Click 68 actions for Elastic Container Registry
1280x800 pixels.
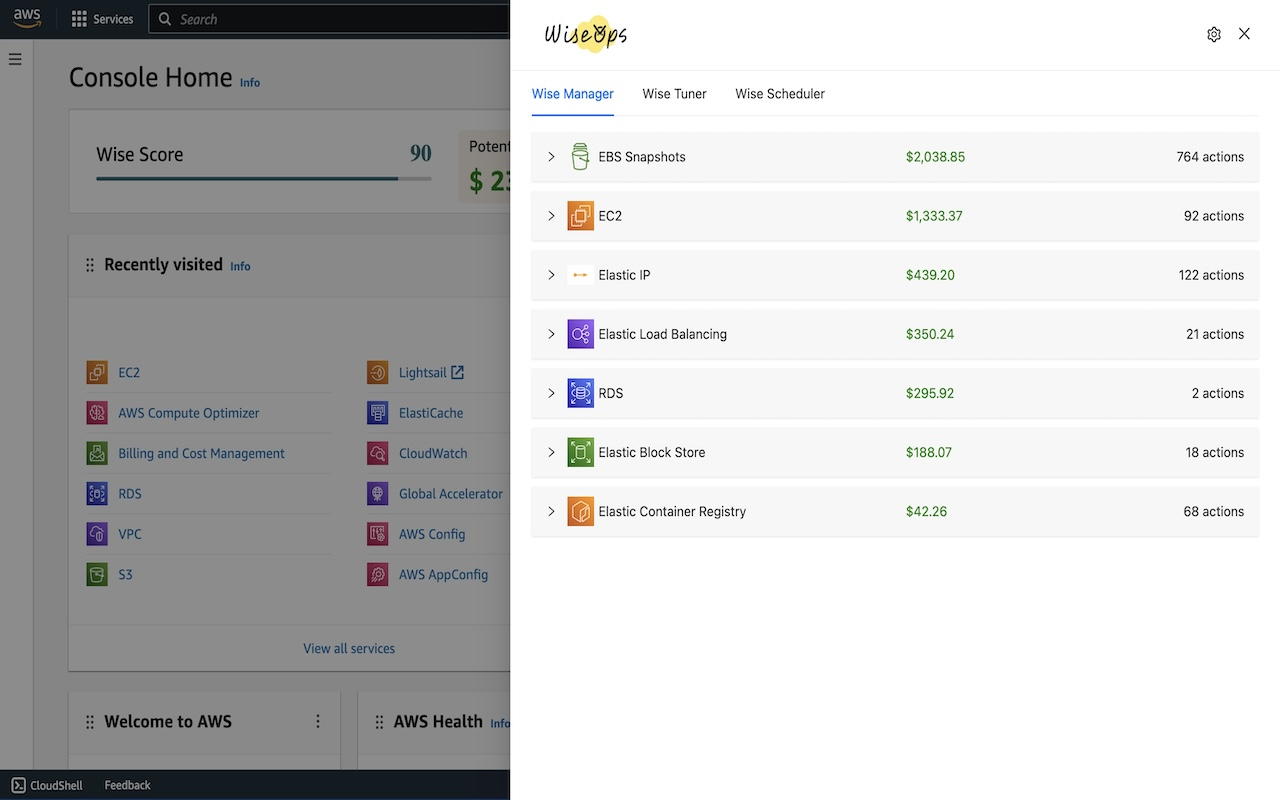tap(1214, 511)
